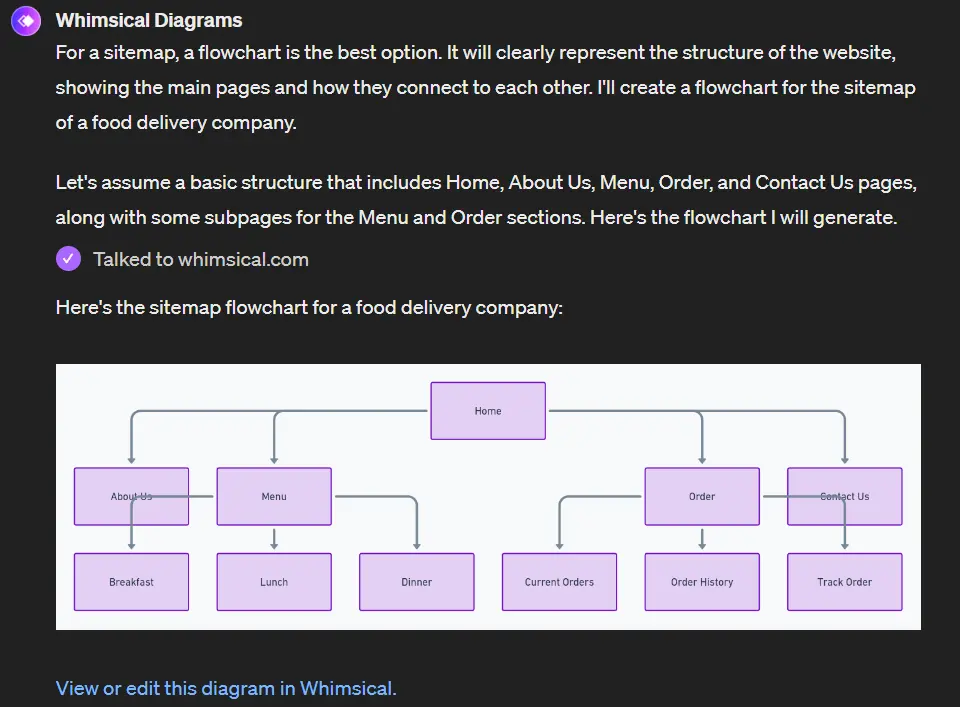Click the Talked to whimsical.com label
The image size is (960, 707).
[x=199, y=258]
